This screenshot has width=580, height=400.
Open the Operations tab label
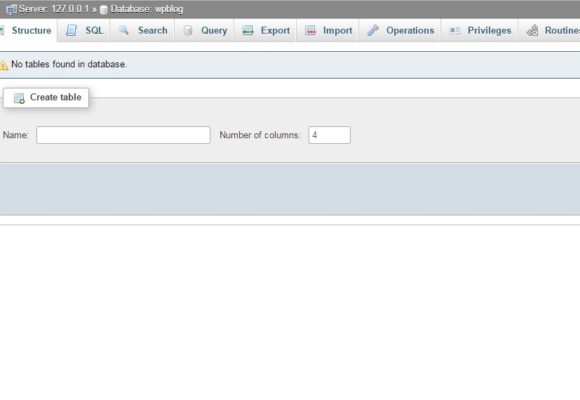coord(410,30)
